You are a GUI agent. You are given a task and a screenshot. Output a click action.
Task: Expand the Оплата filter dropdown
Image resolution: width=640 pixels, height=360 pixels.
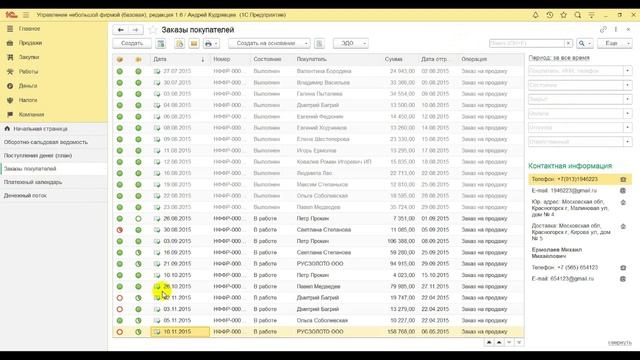click(627, 113)
